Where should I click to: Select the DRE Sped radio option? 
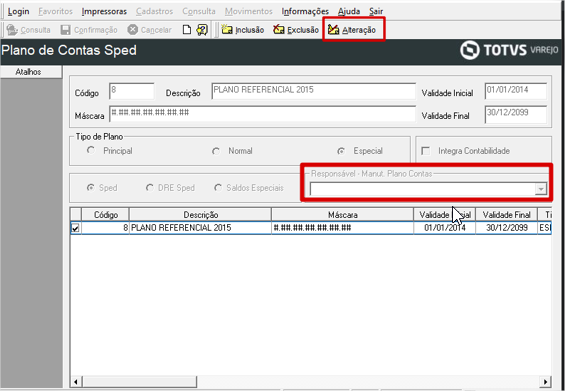[x=150, y=188]
